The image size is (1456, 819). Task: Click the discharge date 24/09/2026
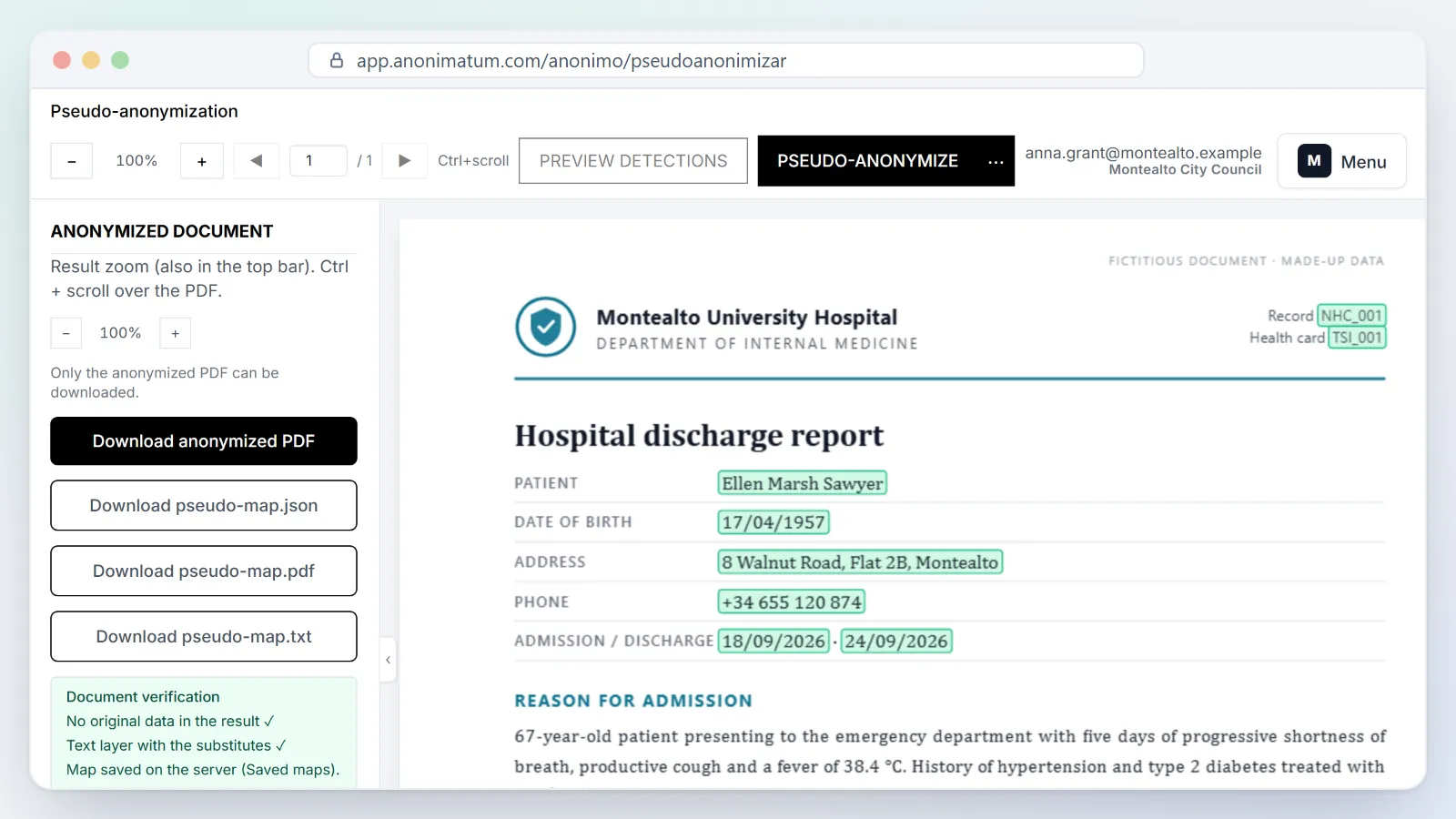pos(896,642)
